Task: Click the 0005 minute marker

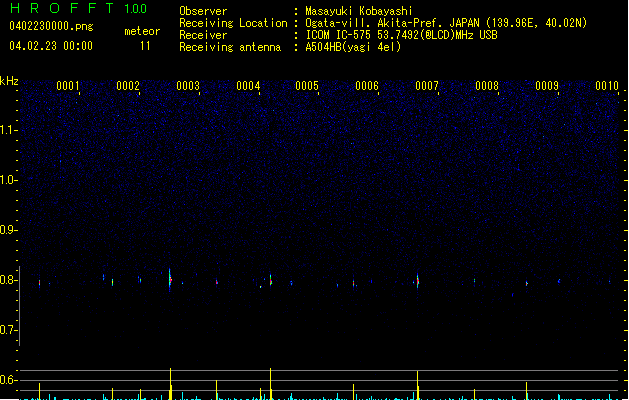Action: [307, 86]
